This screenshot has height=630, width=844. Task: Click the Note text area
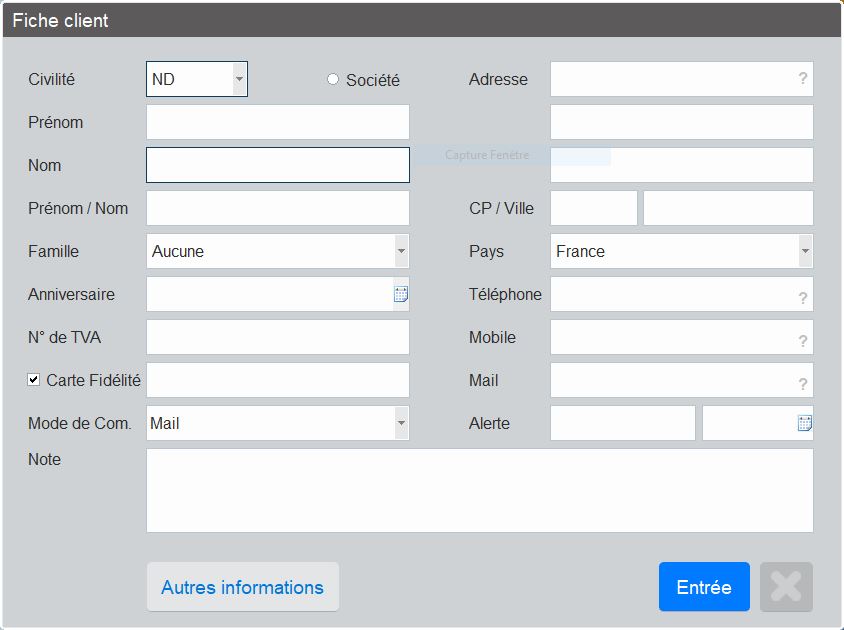point(479,490)
